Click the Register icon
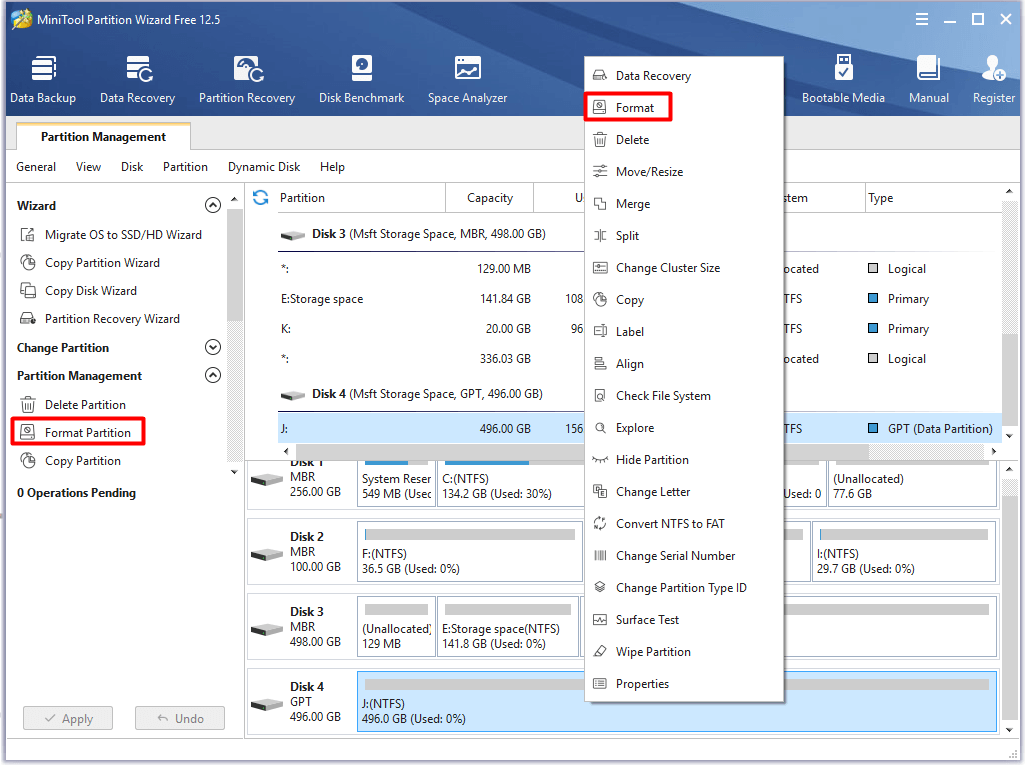 tap(994, 80)
